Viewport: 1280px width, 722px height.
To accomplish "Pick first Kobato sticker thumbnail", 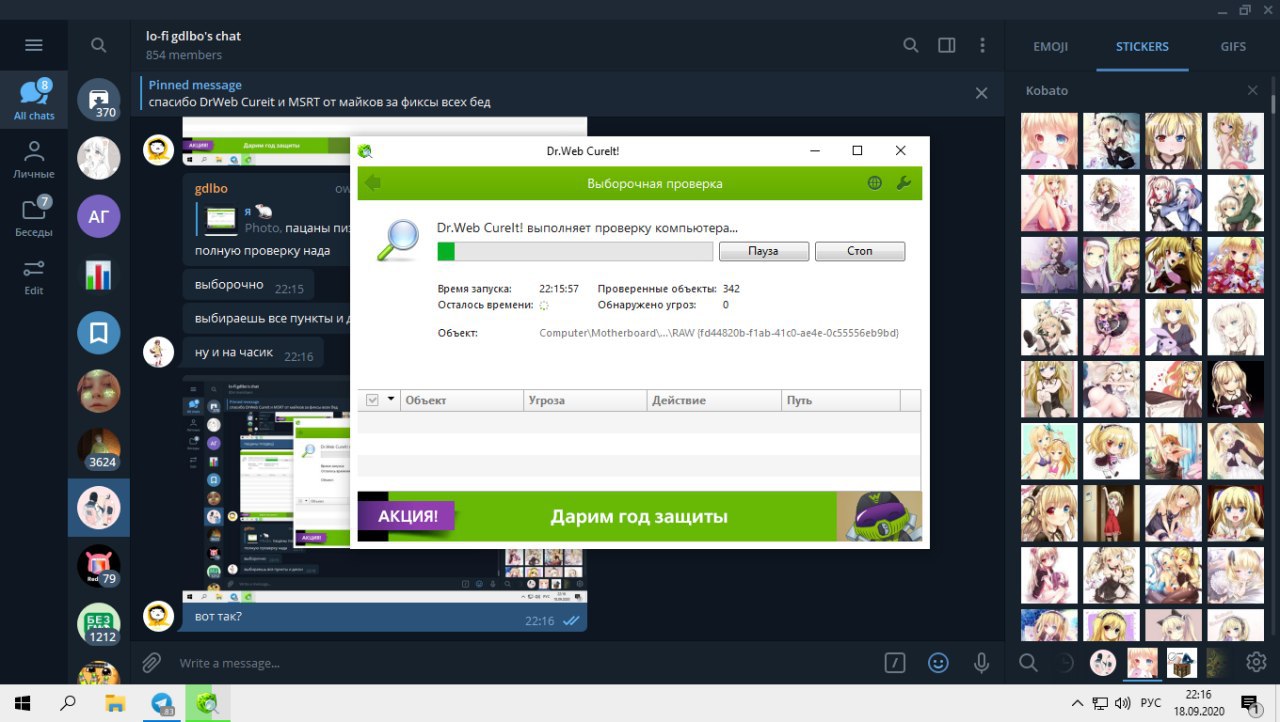I will (x=1049, y=140).
